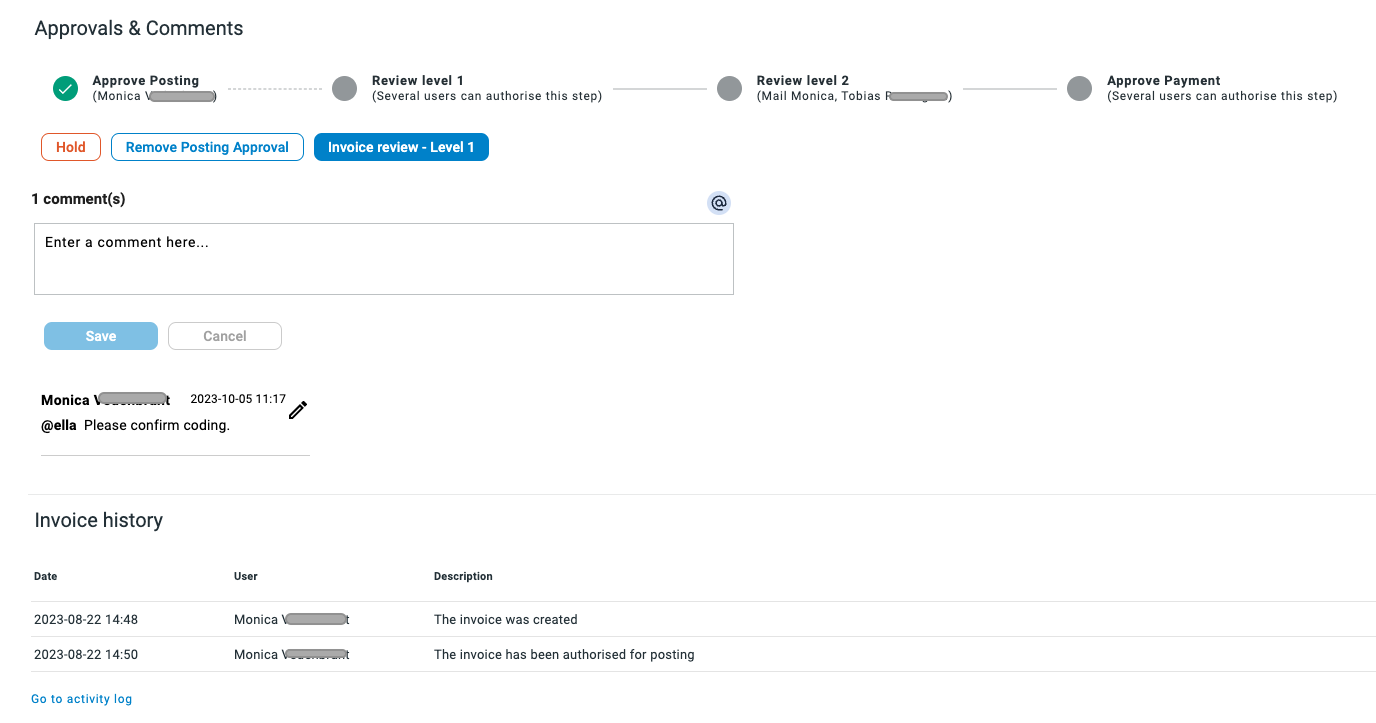The height and width of the screenshot is (723, 1376).
Task: Edit Monica's comment with the pencil icon
Action: click(298, 410)
